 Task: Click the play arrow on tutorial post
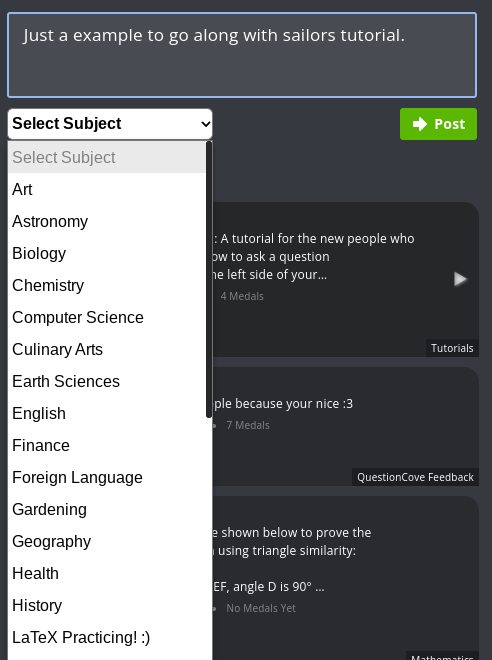tap(460, 279)
